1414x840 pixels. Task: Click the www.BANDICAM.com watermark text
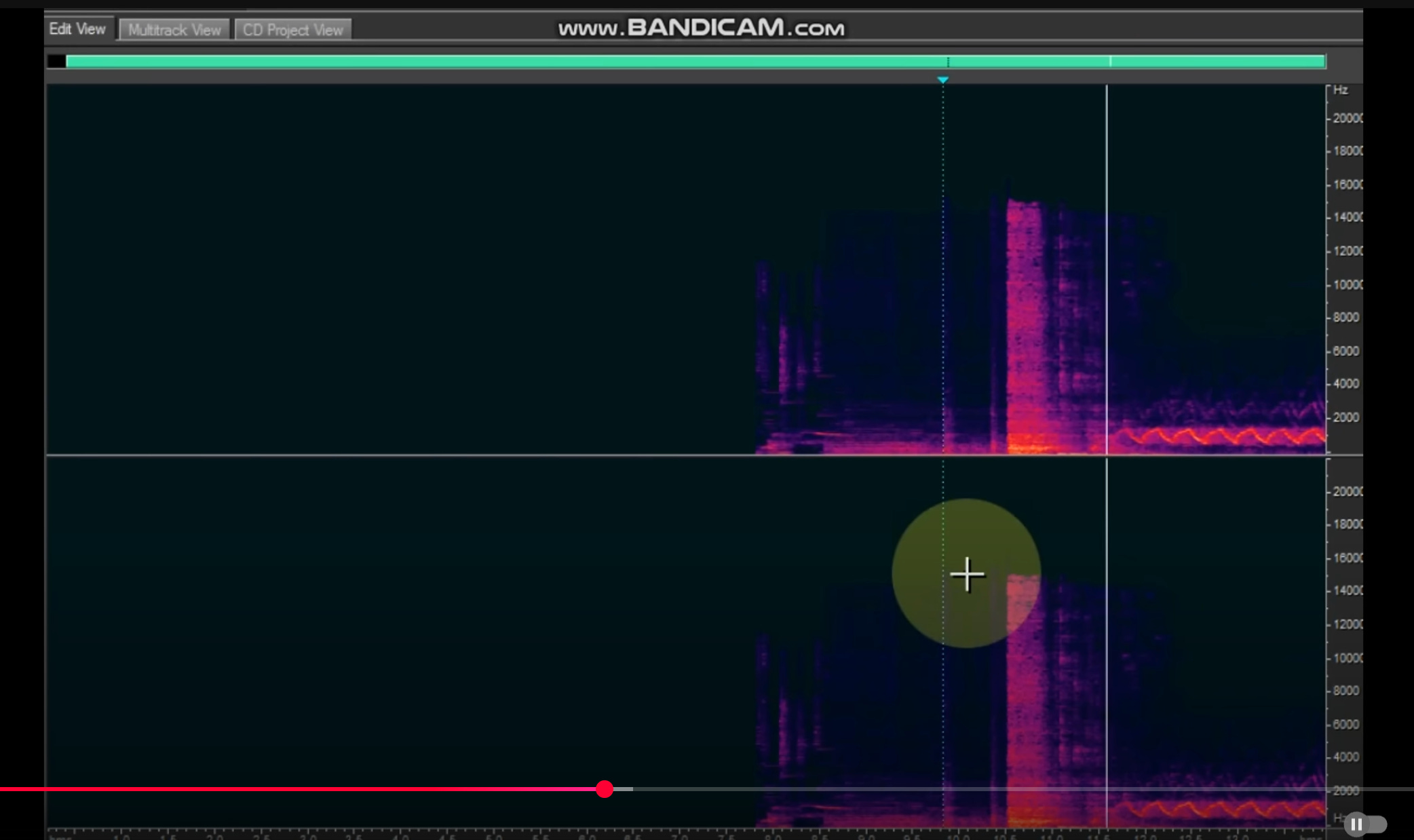click(701, 28)
